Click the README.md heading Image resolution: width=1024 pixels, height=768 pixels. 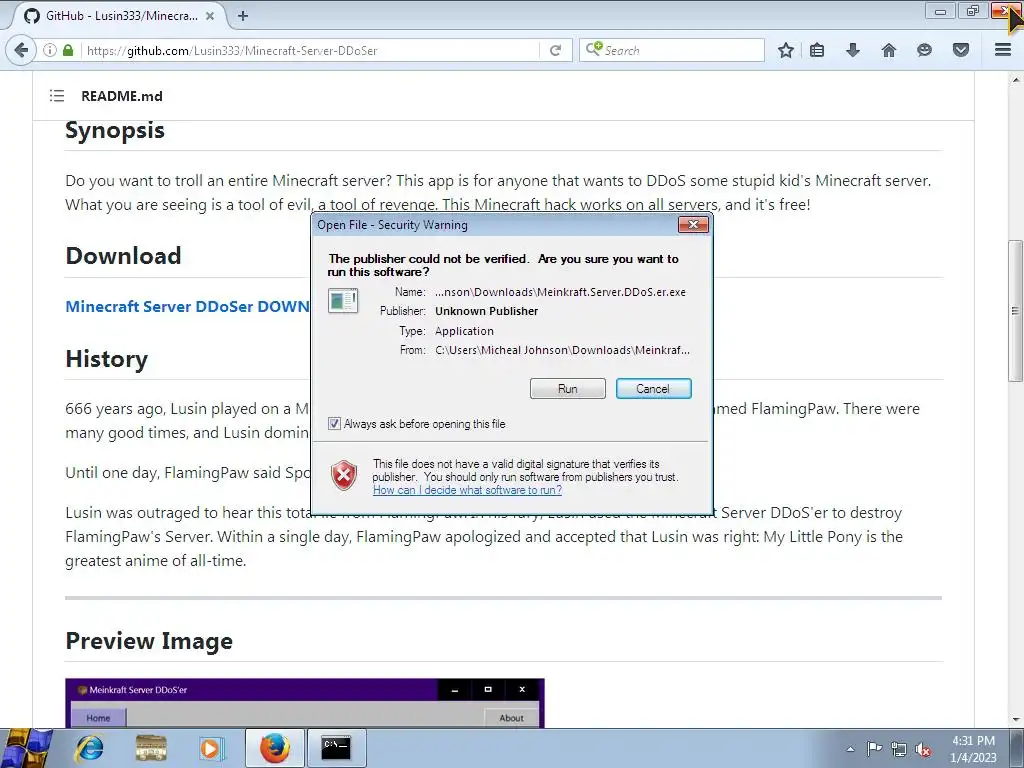click(121, 96)
